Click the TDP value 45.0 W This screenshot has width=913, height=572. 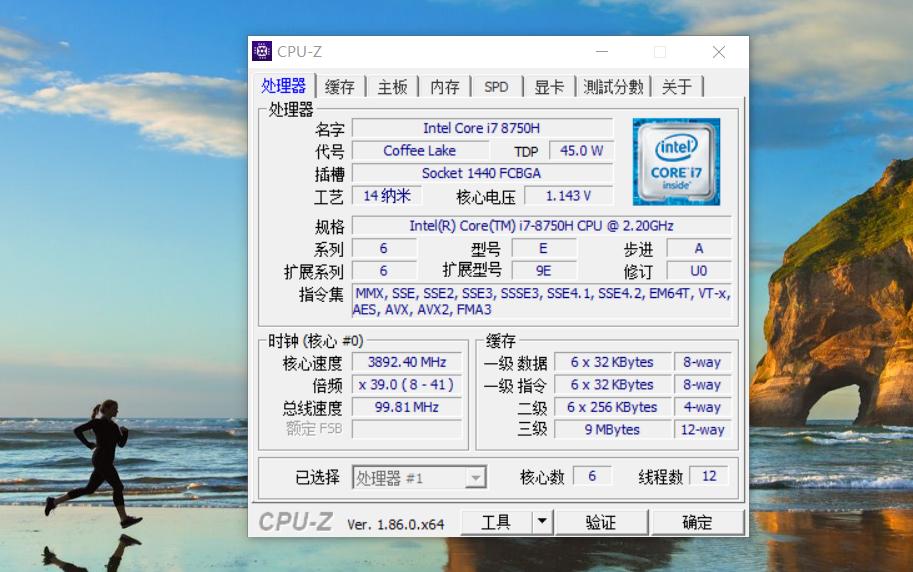pos(581,151)
